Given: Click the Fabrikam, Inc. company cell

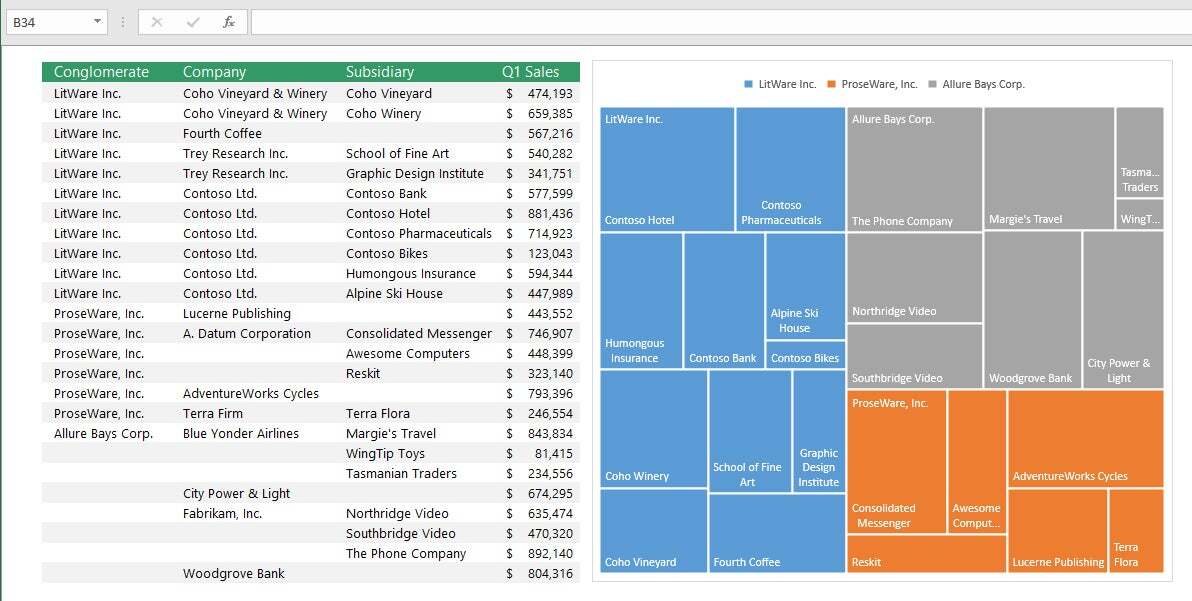Looking at the screenshot, I should click(x=222, y=514).
